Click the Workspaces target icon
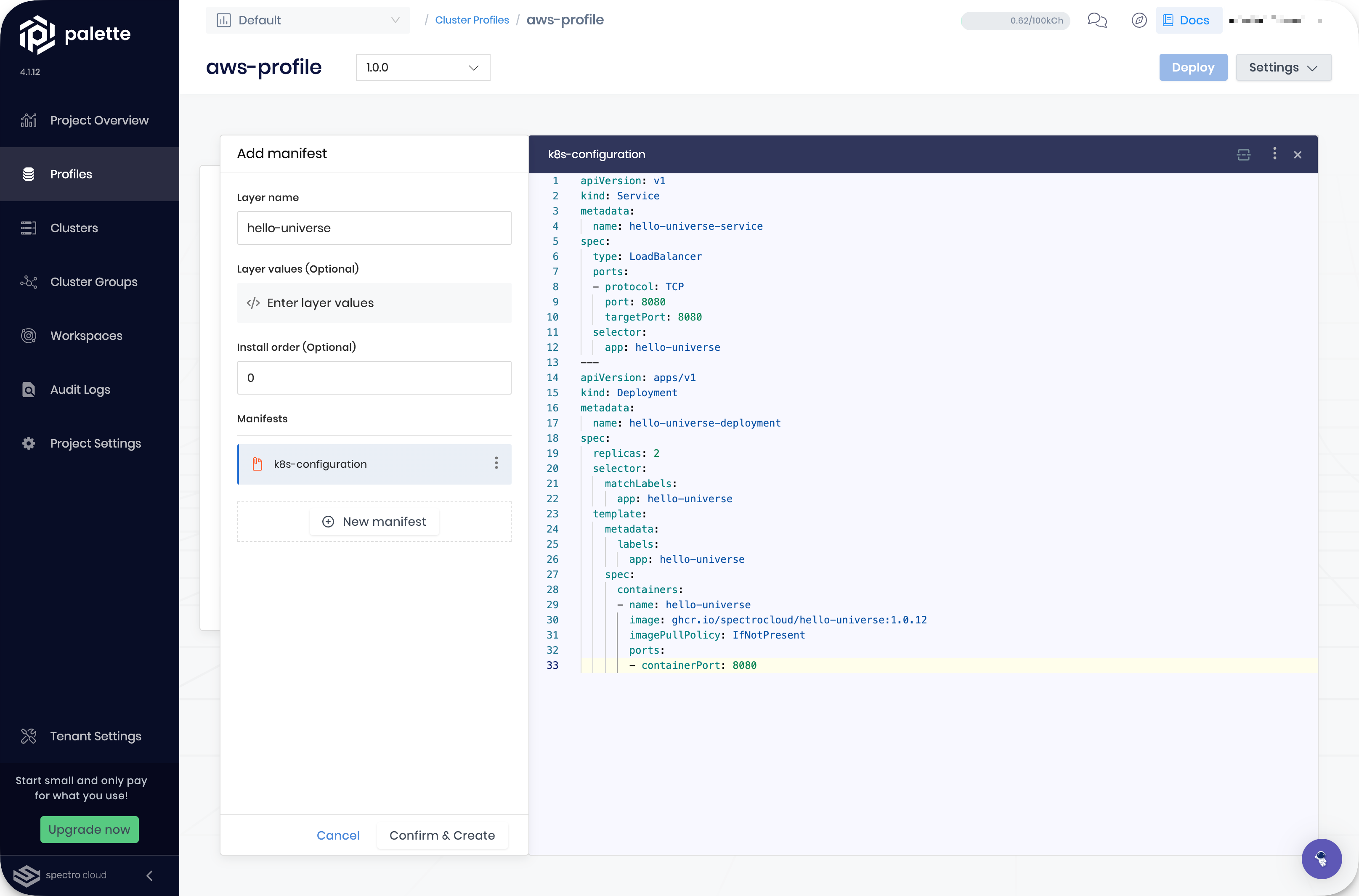The image size is (1359, 896). point(29,335)
